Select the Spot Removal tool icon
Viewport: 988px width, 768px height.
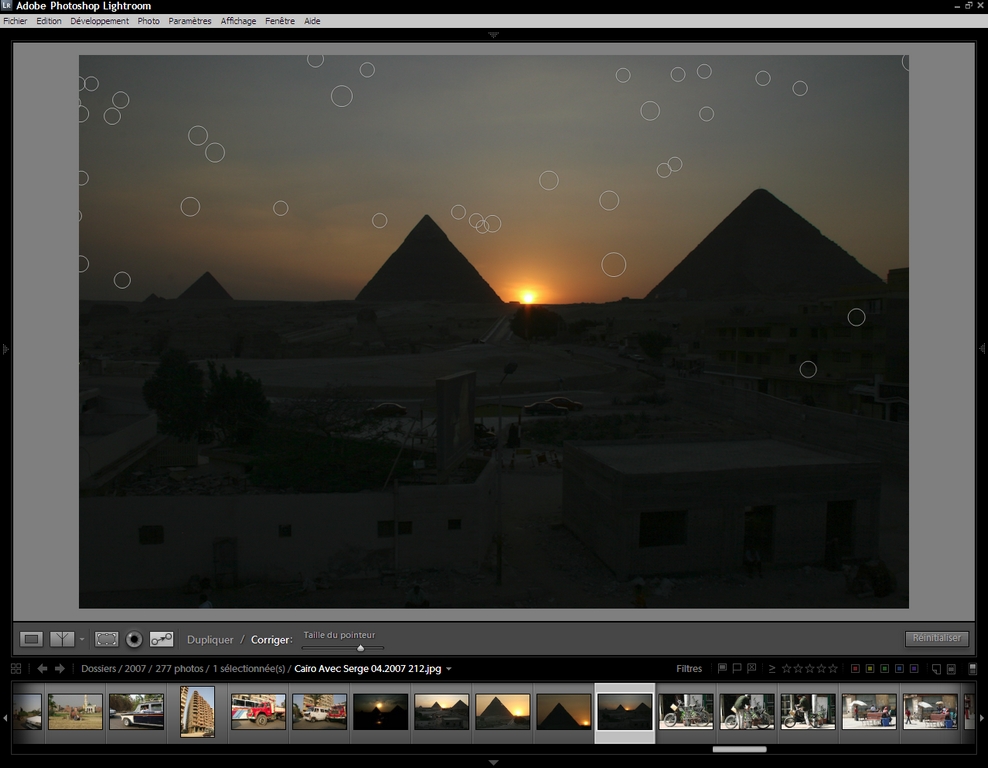click(161, 639)
